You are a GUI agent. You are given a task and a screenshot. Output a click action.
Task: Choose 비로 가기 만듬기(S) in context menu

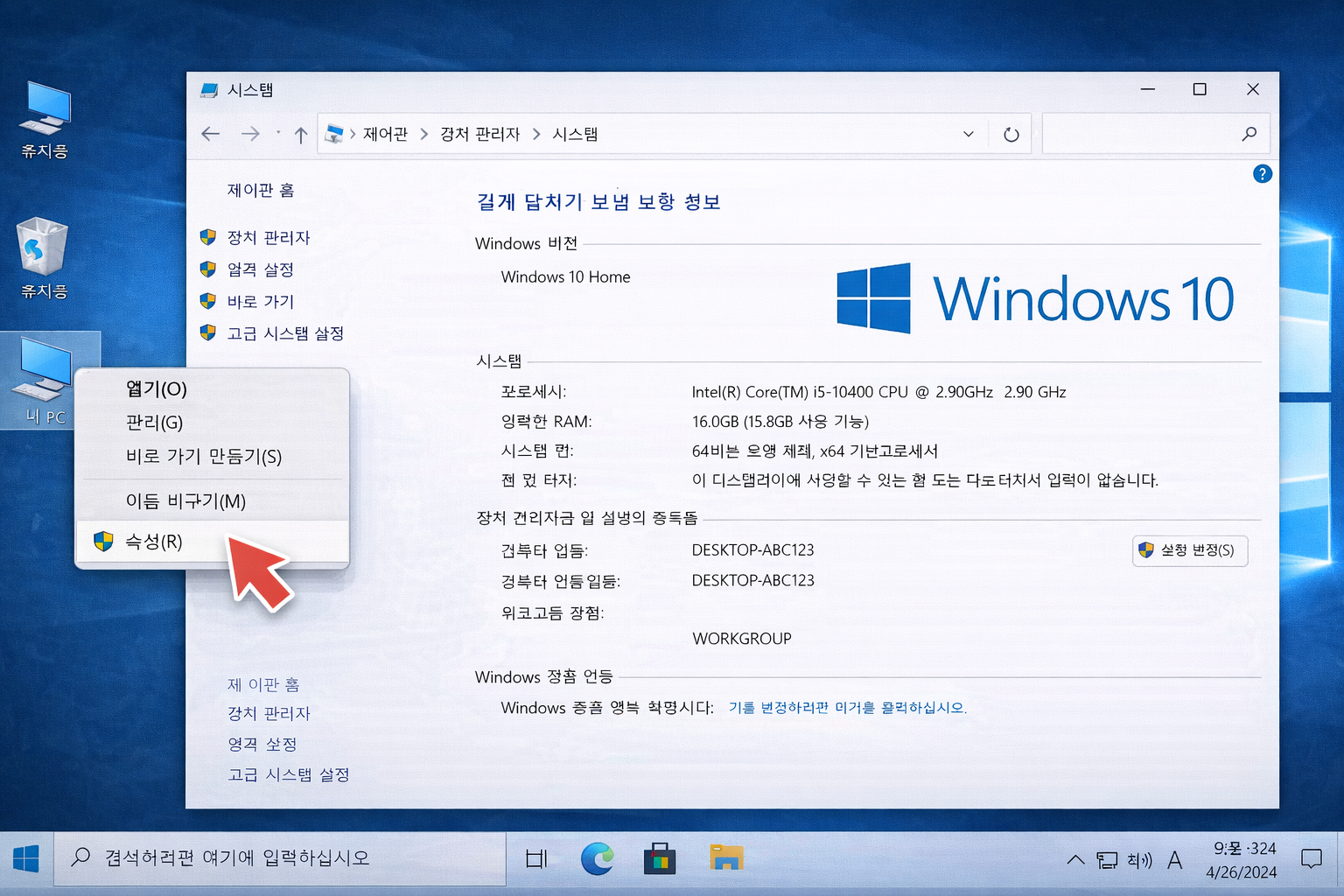(212, 457)
